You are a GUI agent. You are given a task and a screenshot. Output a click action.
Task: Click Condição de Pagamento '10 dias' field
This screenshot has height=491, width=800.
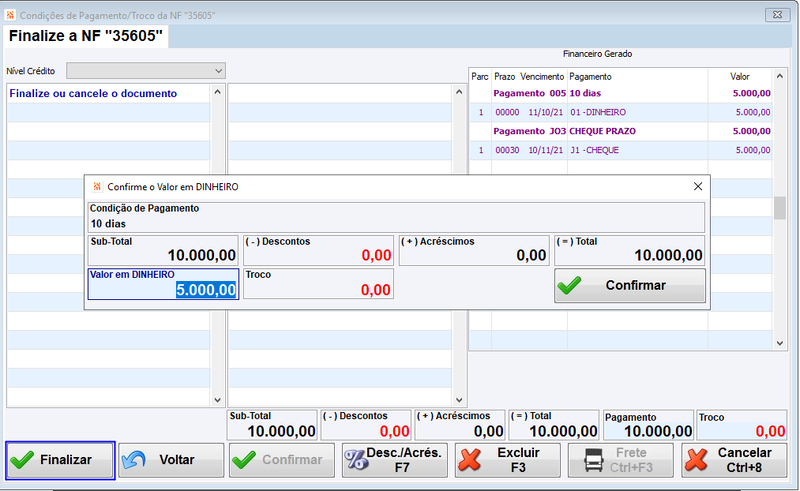point(396,217)
